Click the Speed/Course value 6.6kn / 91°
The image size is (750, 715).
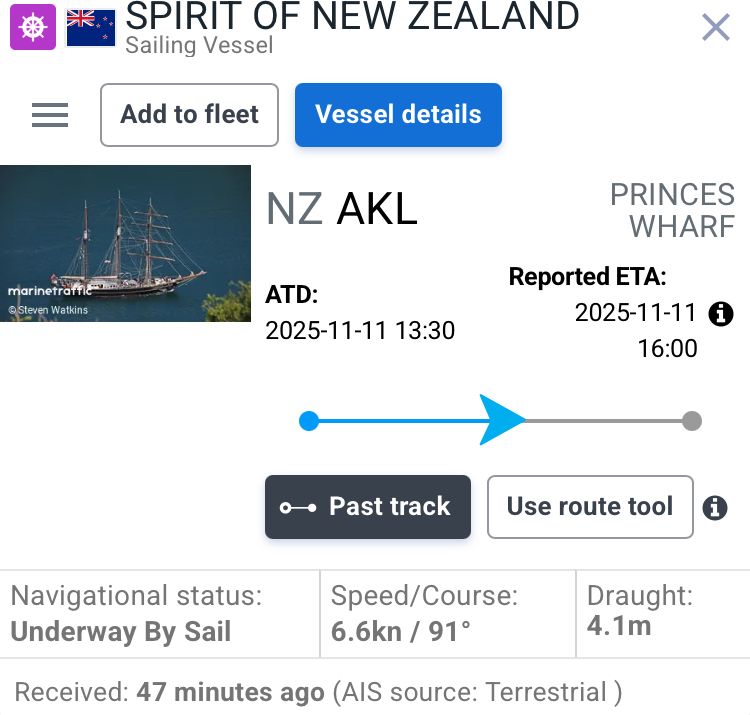click(401, 632)
